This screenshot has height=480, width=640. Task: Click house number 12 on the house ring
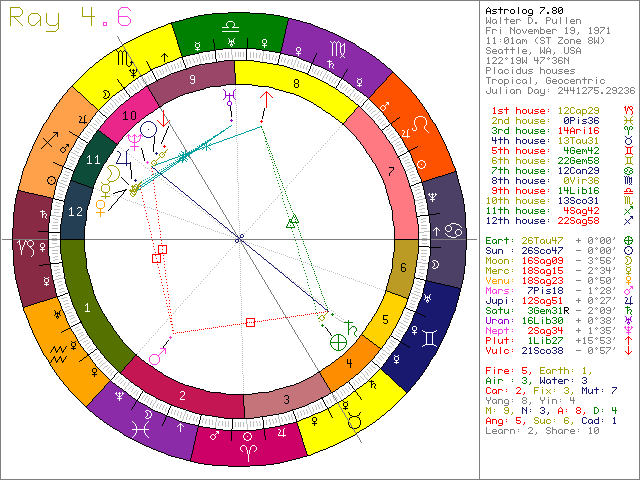pos(76,211)
